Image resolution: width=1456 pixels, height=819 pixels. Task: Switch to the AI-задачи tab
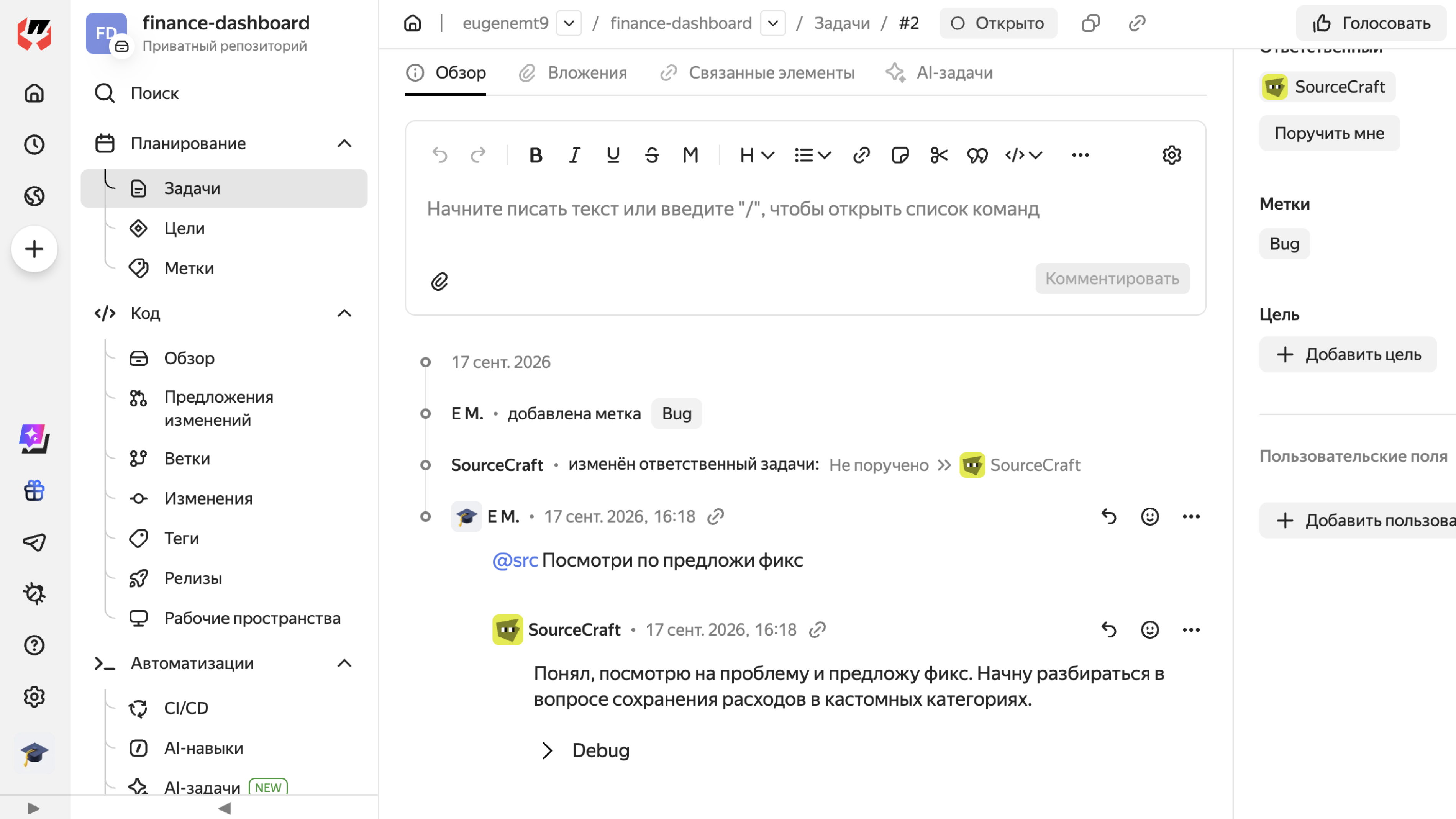click(x=939, y=73)
